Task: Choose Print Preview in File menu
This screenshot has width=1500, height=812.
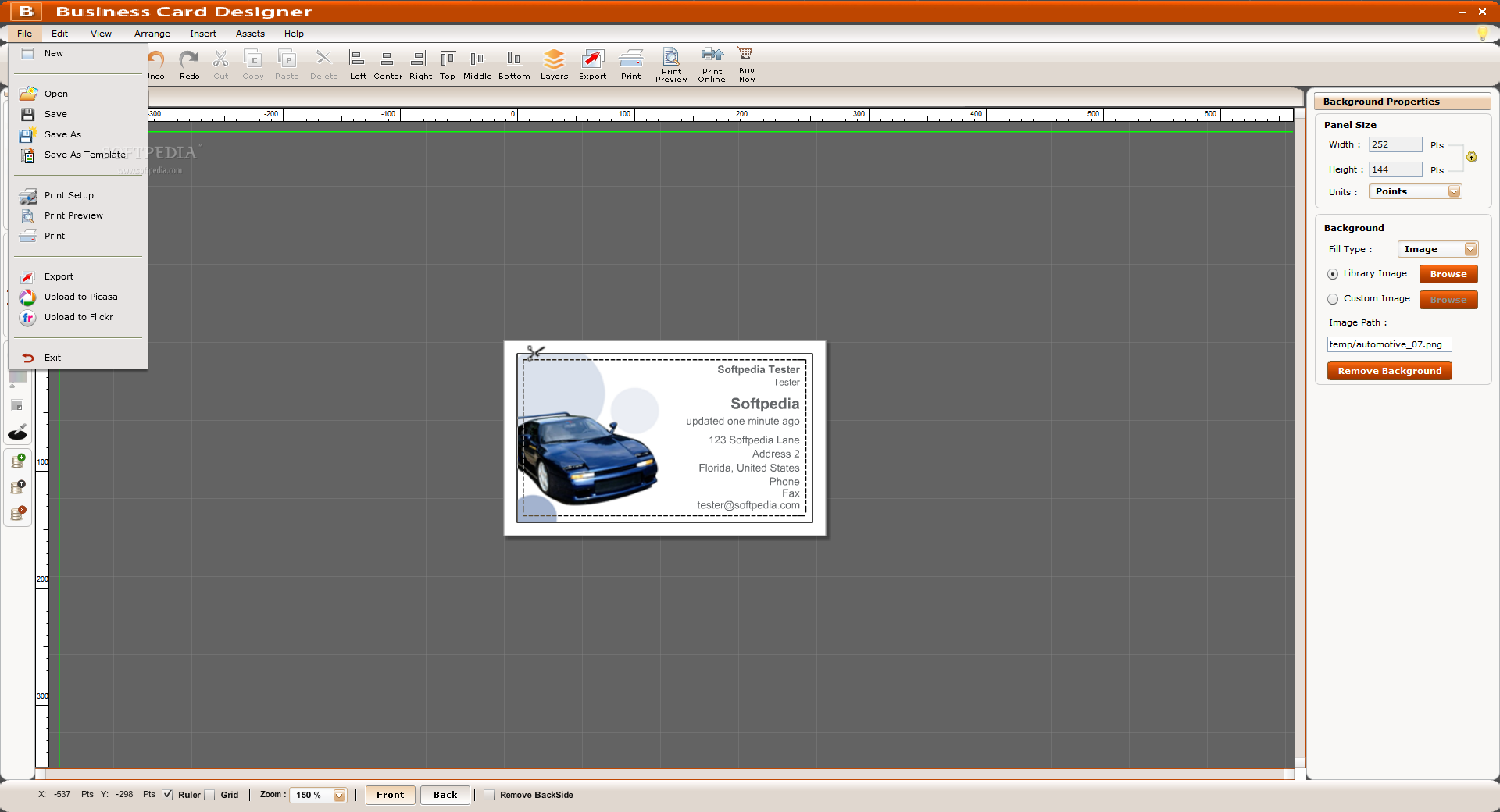Action: click(78, 215)
